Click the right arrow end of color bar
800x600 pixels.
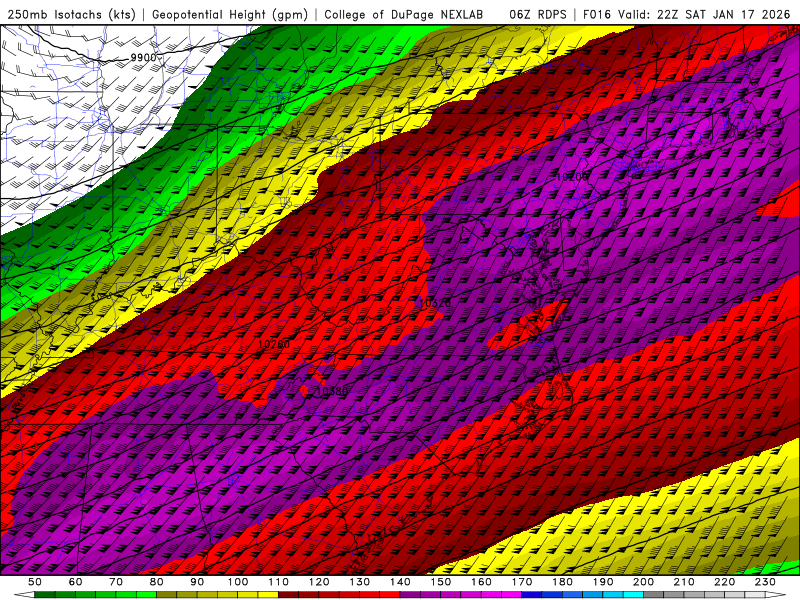click(776, 595)
